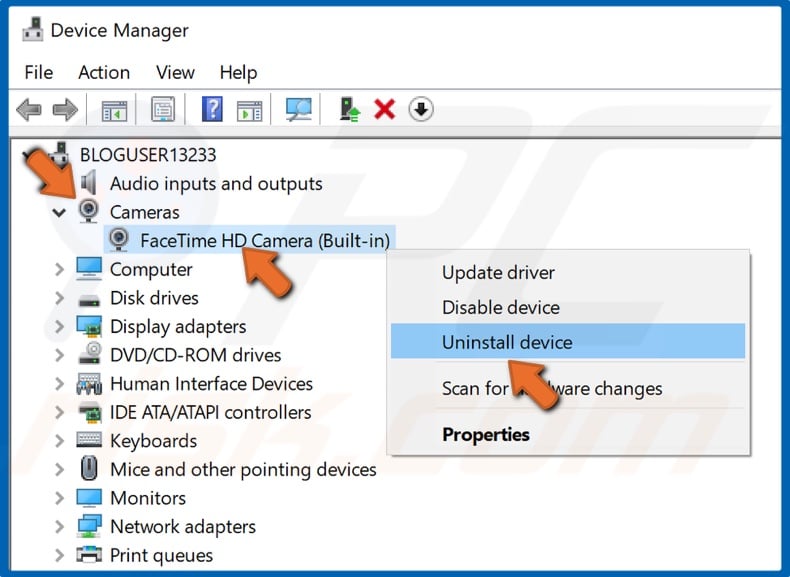Collapse the Cameras category chevron
This screenshot has height=577, width=790.
point(59,213)
